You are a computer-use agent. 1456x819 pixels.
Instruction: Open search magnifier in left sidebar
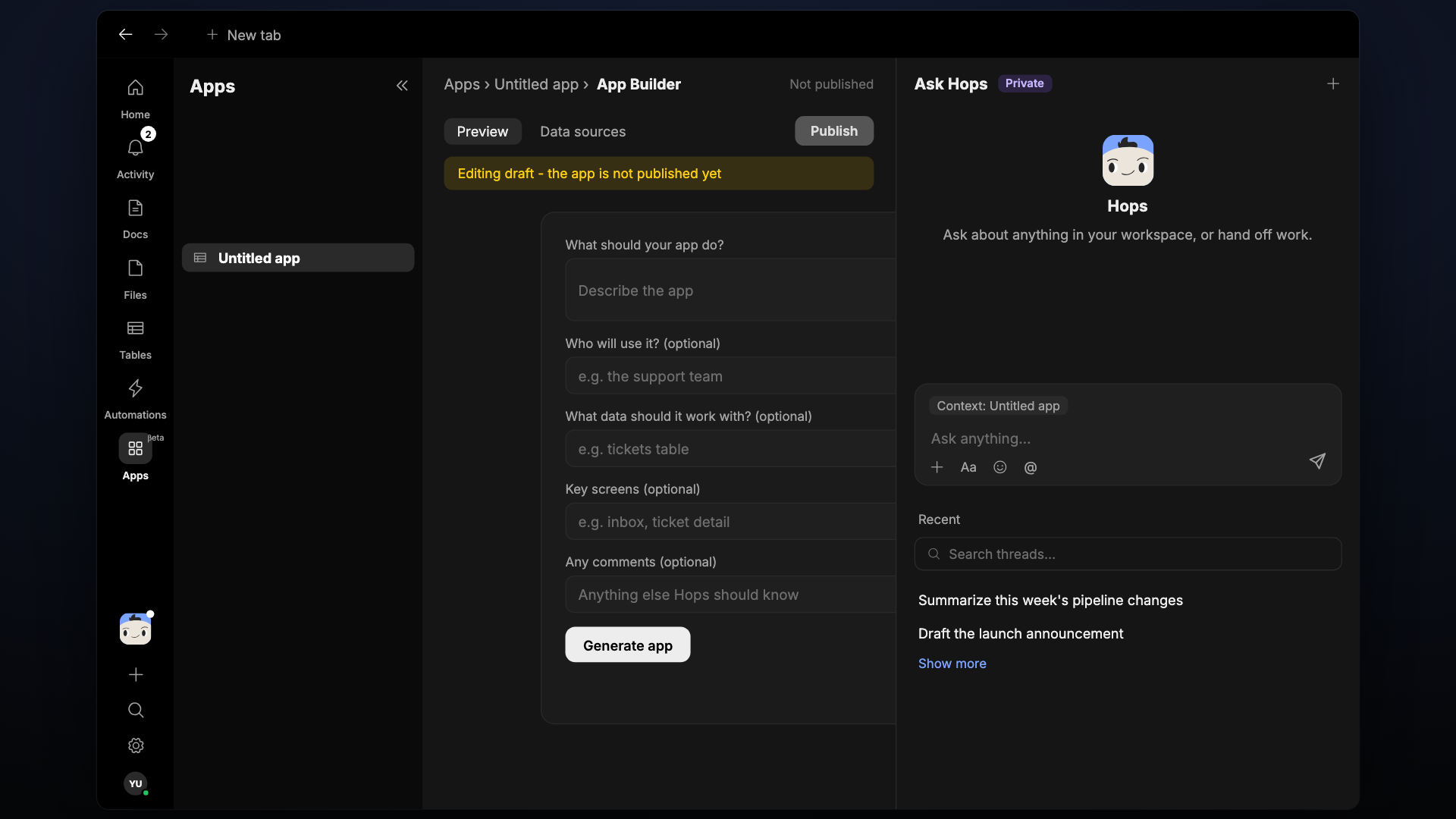[x=136, y=710]
